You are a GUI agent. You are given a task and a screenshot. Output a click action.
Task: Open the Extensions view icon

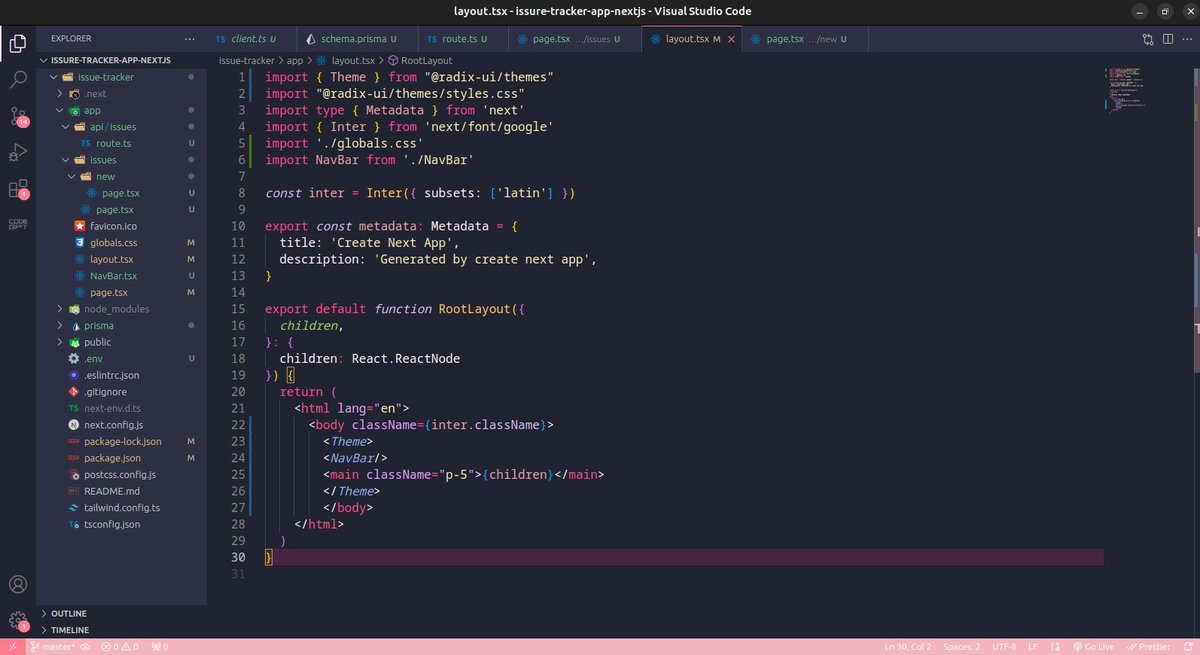[18, 188]
